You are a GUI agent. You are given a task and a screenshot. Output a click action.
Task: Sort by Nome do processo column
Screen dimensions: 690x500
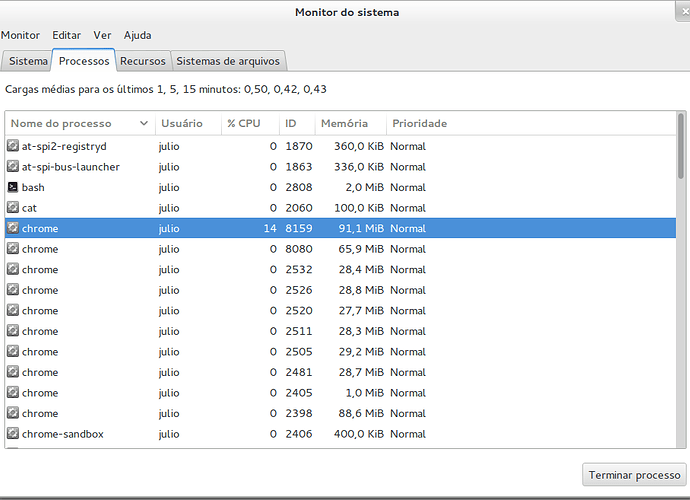(x=80, y=123)
